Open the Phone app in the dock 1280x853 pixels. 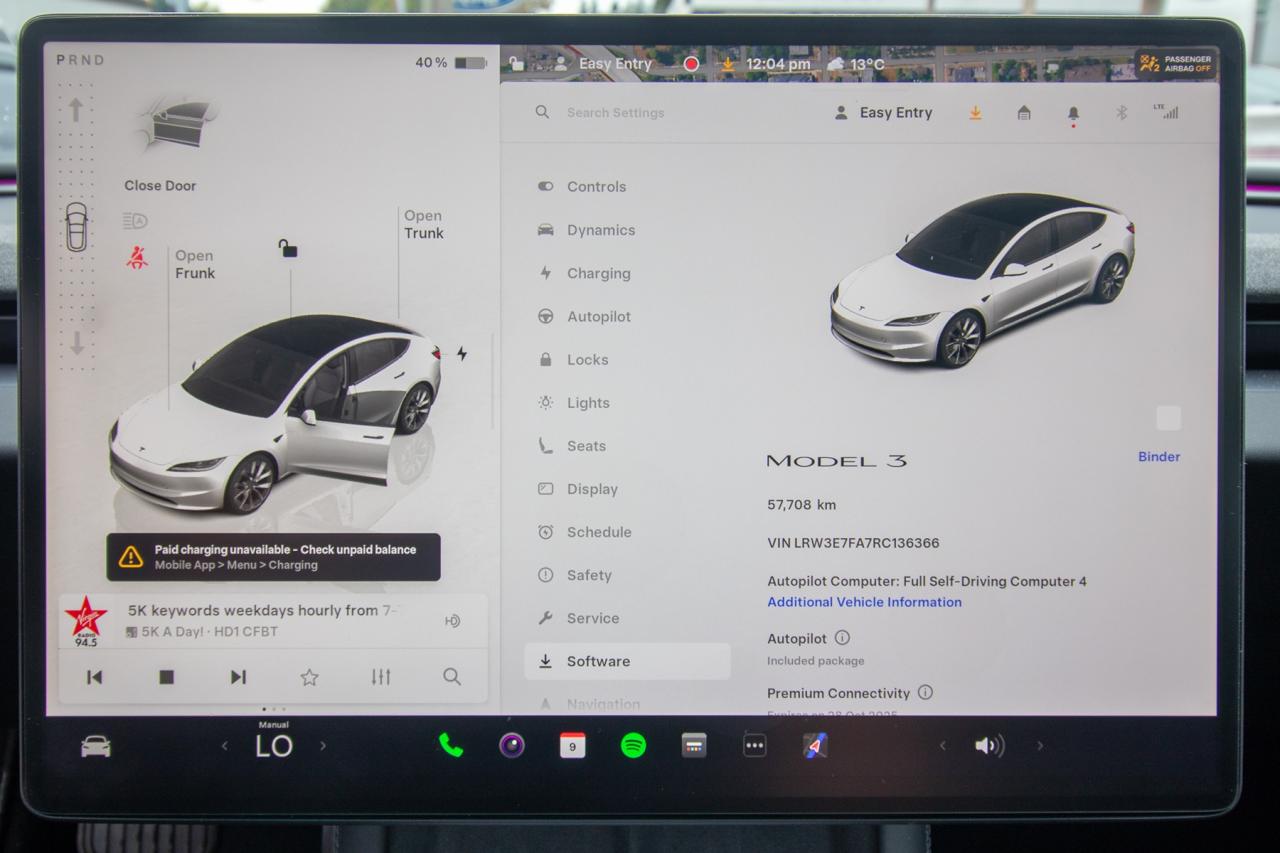[x=449, y=745]
